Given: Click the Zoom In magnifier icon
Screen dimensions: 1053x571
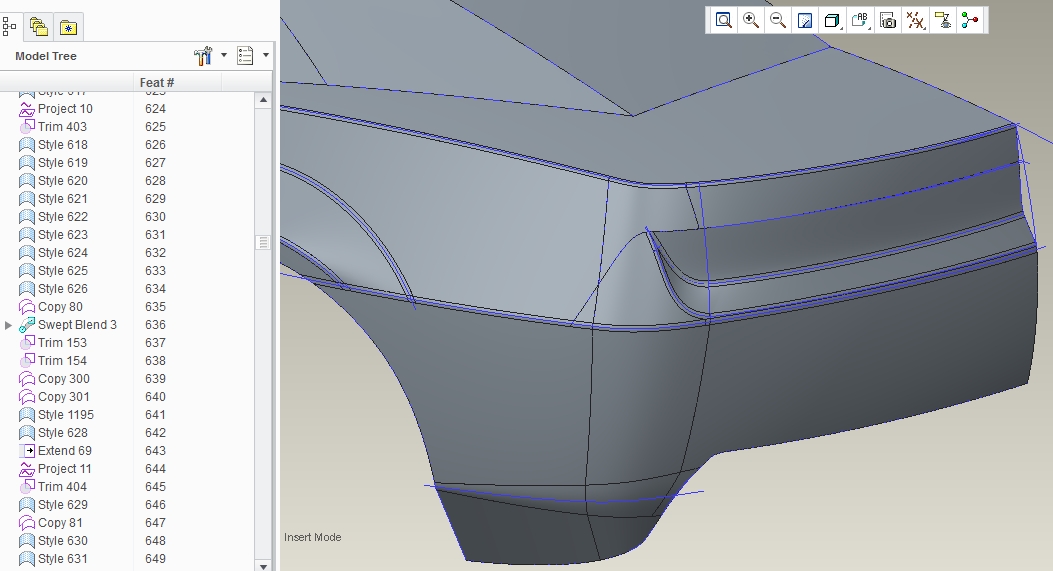Looking at the screenshot, I should (751, 20).
